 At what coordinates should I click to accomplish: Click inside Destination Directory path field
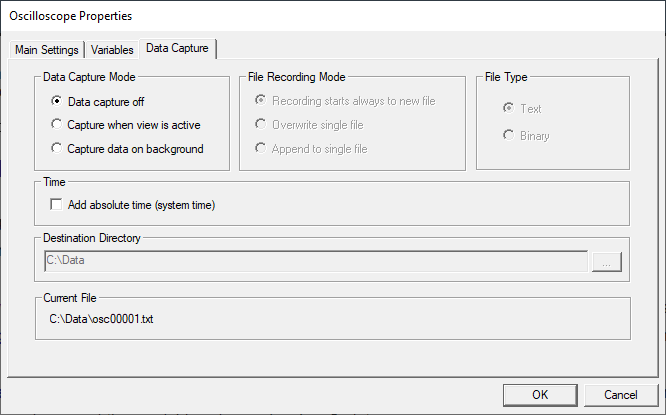point(315,262)
